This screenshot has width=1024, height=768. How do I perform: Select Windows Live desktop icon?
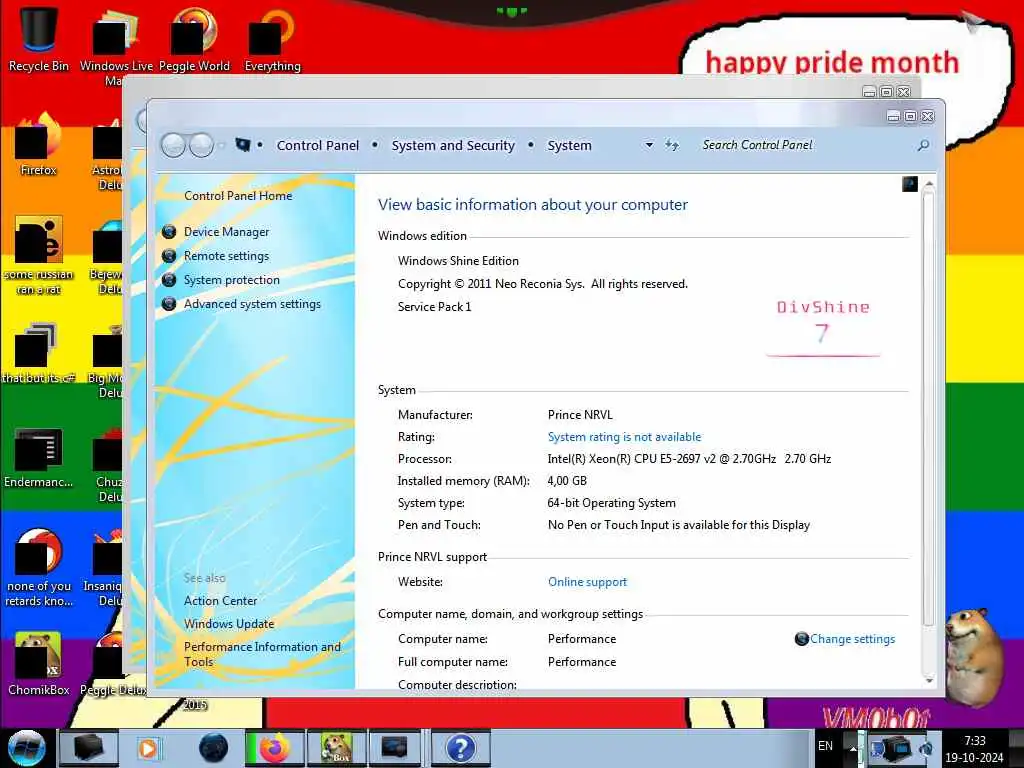tap(116, 46)
